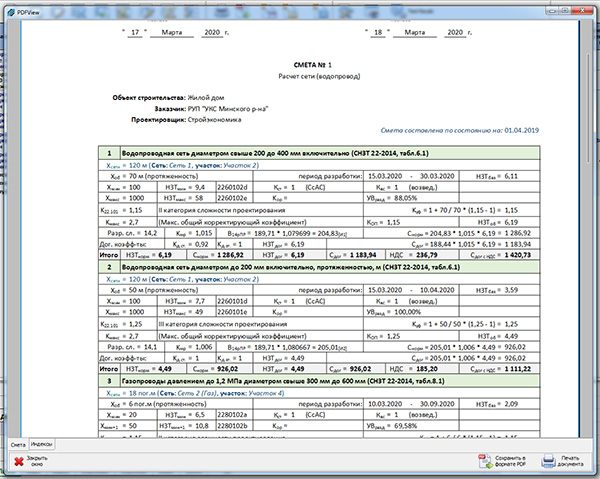Click the value 6 пог.м (протяженность)
The image size is (600, 479).
pos(168,404)
